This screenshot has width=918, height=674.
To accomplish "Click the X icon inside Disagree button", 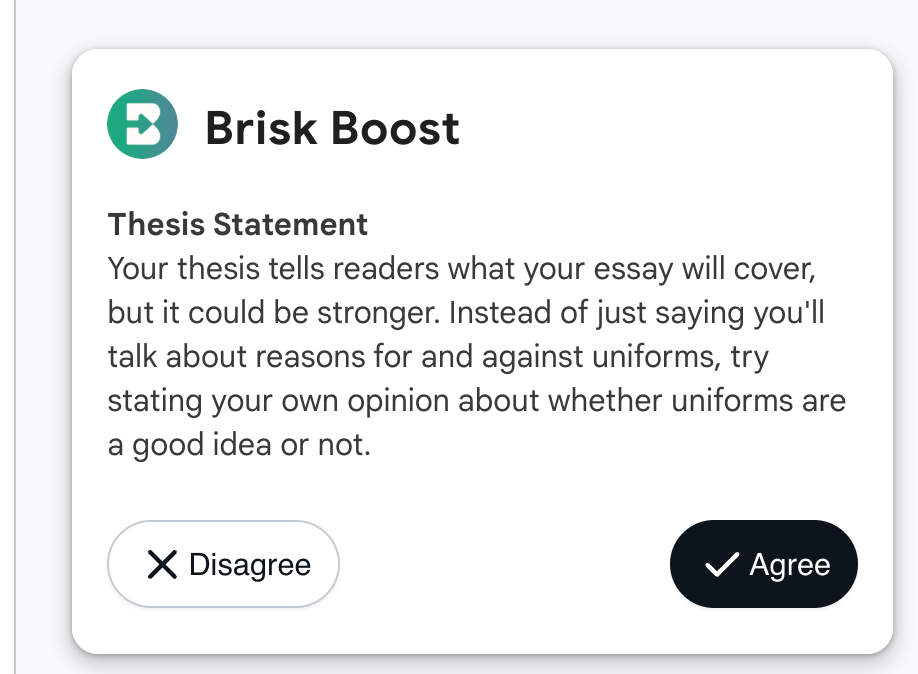I will [x=162, y=564].
